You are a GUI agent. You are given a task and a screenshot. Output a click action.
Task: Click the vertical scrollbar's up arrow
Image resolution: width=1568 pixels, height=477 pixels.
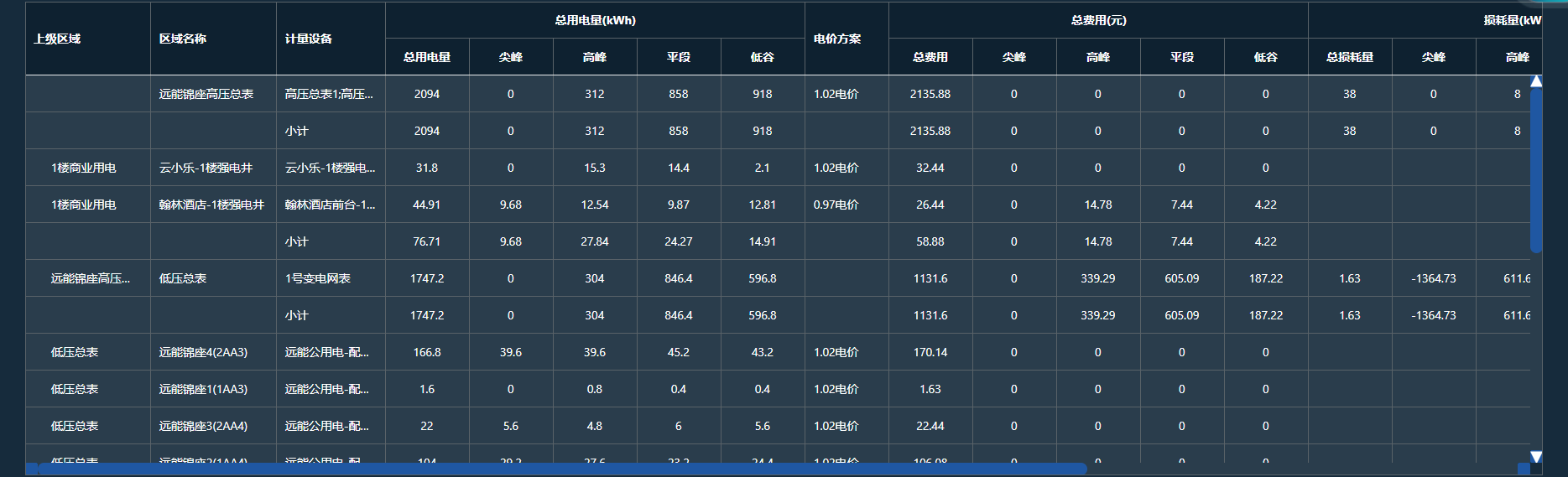1536,81
